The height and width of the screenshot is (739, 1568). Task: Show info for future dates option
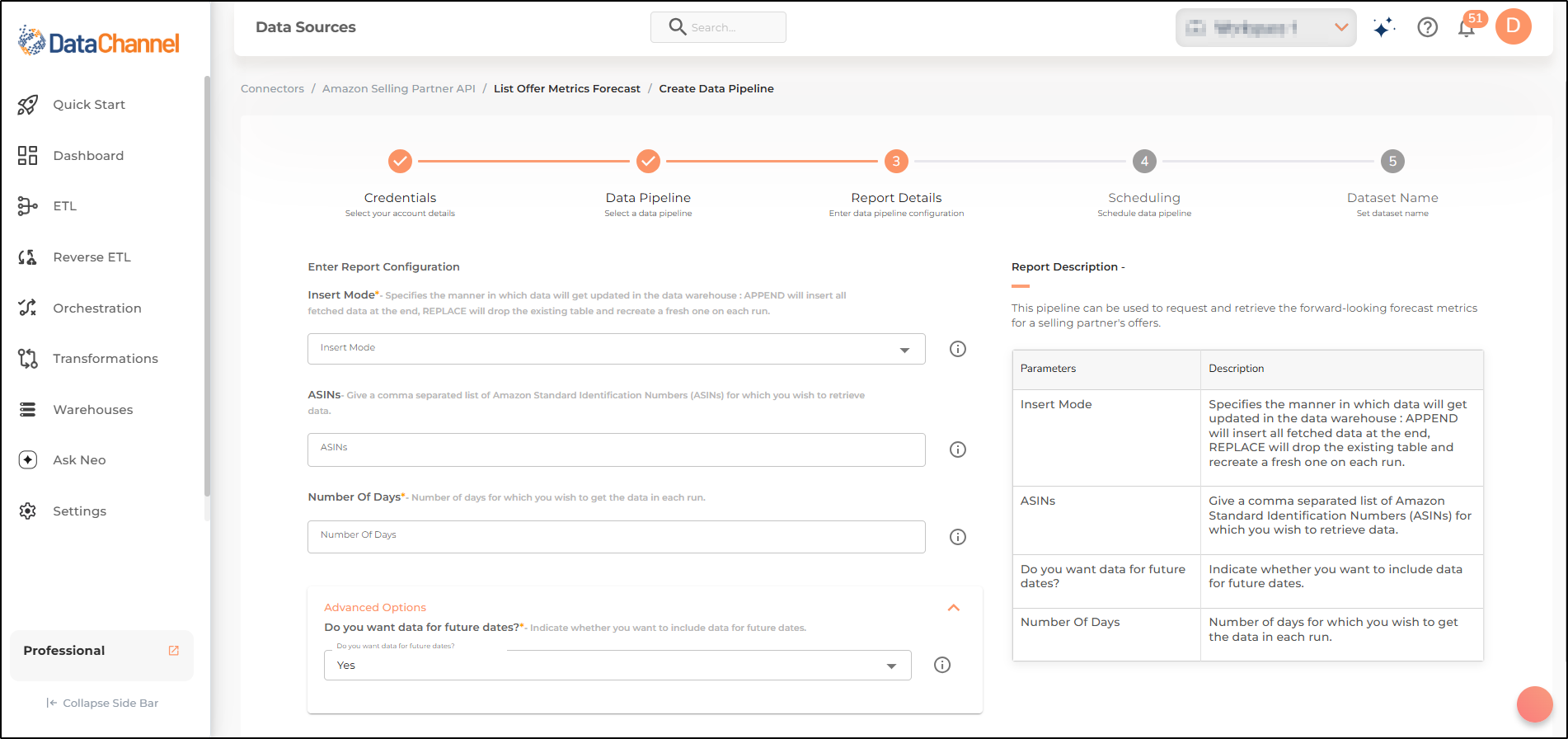click(942, 665)
